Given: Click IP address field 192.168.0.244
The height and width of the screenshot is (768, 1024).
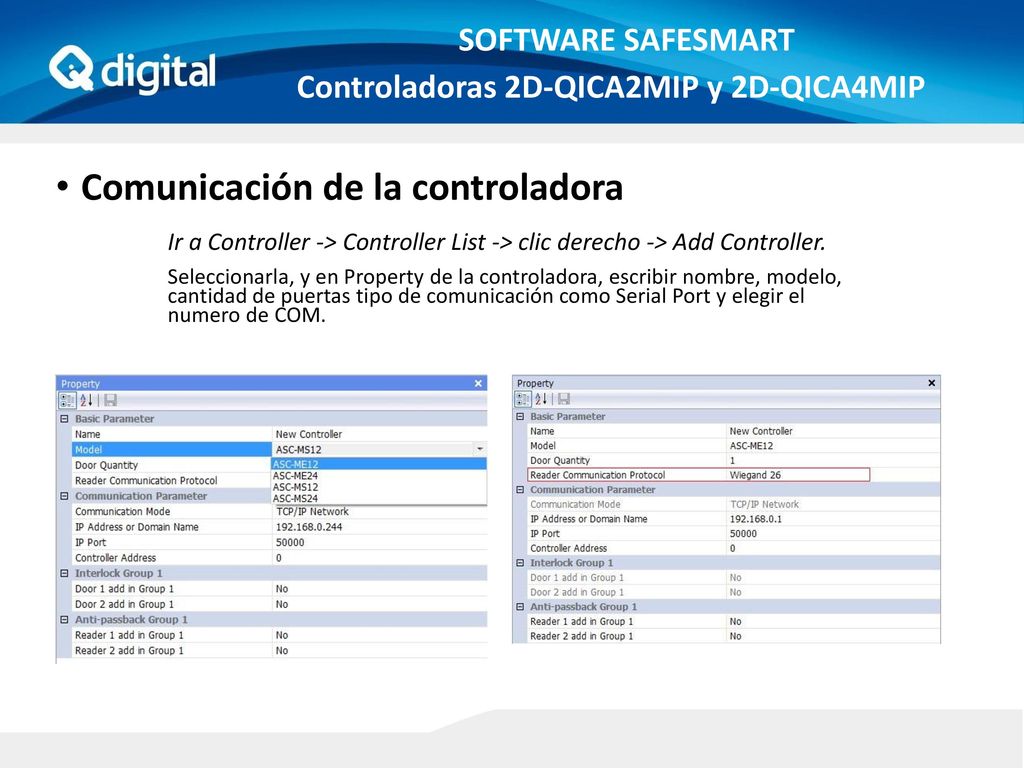Looking at the screenshot, I should tap(379, 527).
